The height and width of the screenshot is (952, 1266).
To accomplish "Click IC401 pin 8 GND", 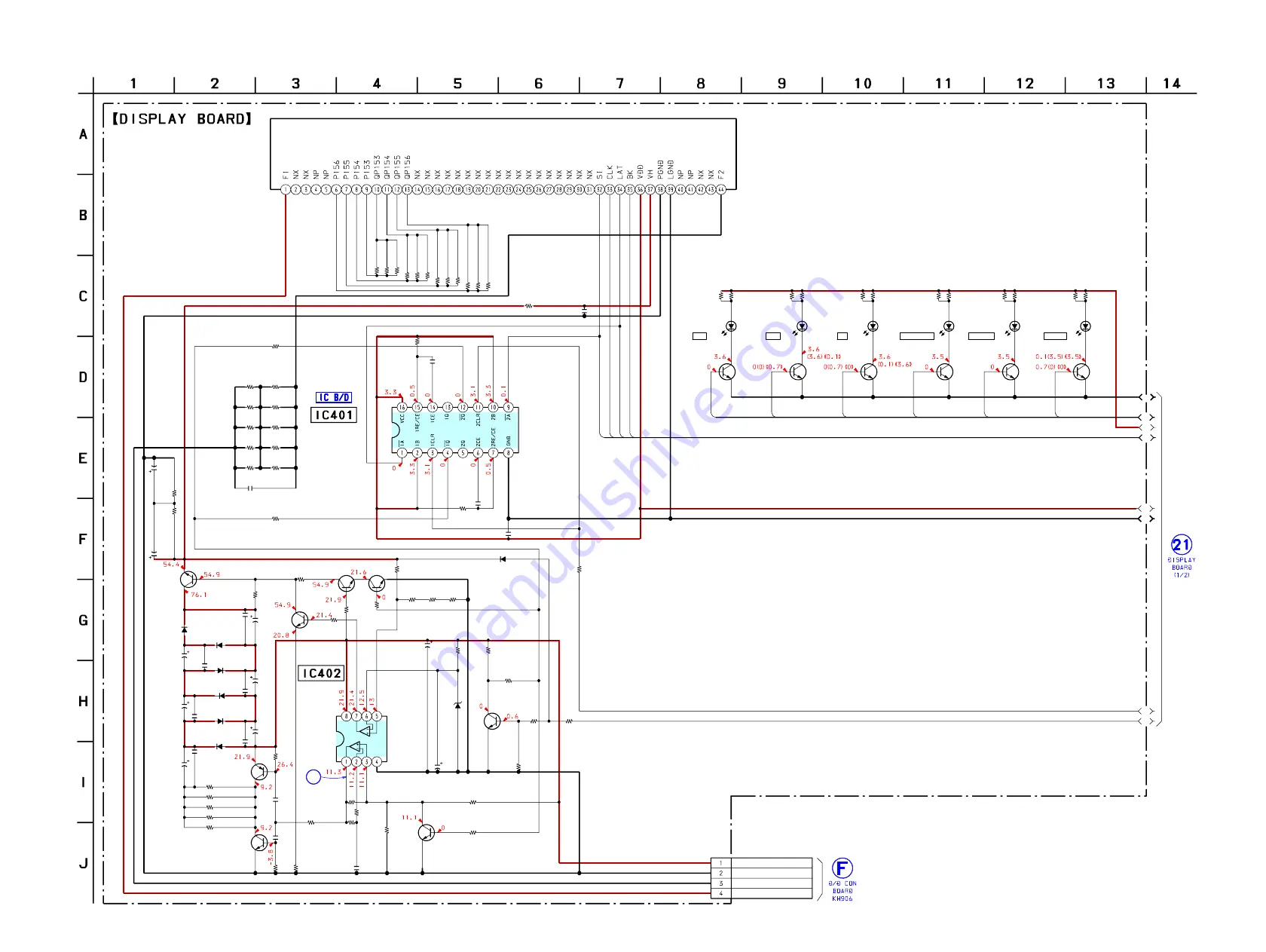I will click(x=508, y=453).
